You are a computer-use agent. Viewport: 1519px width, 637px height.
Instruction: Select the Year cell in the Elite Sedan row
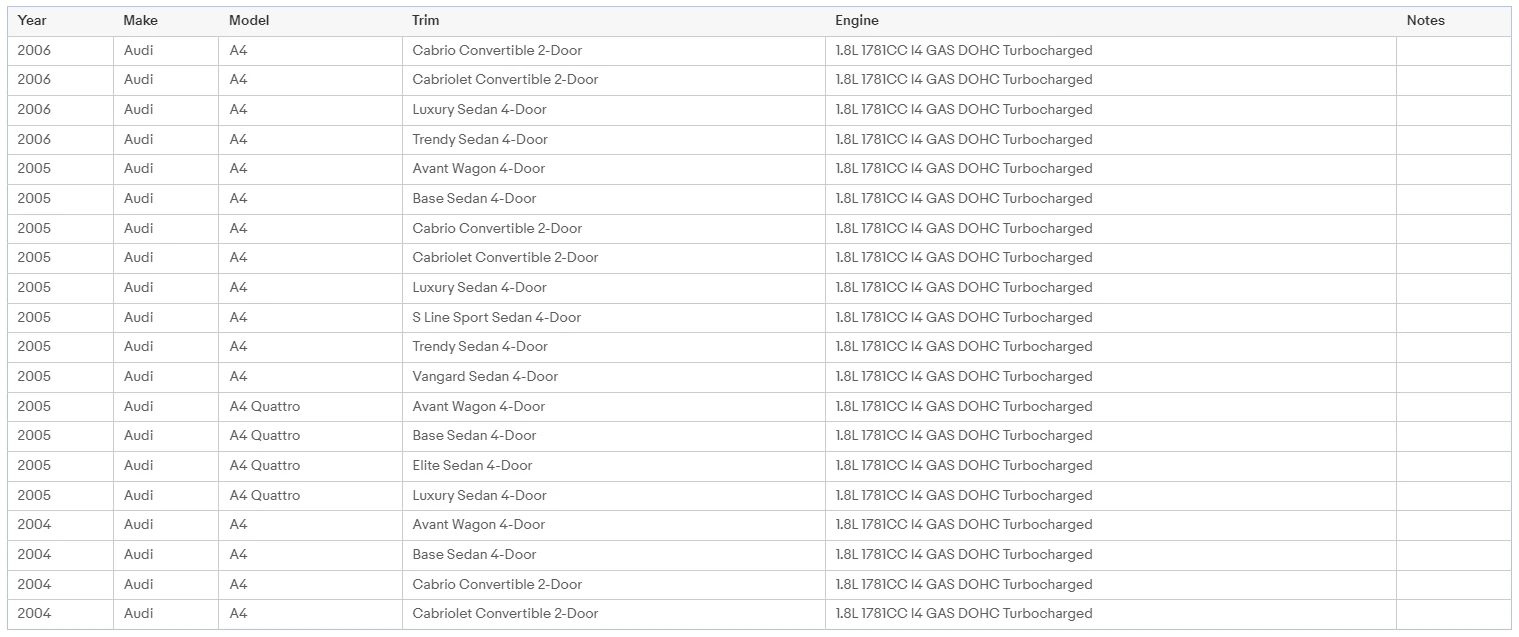pos(34,465)
